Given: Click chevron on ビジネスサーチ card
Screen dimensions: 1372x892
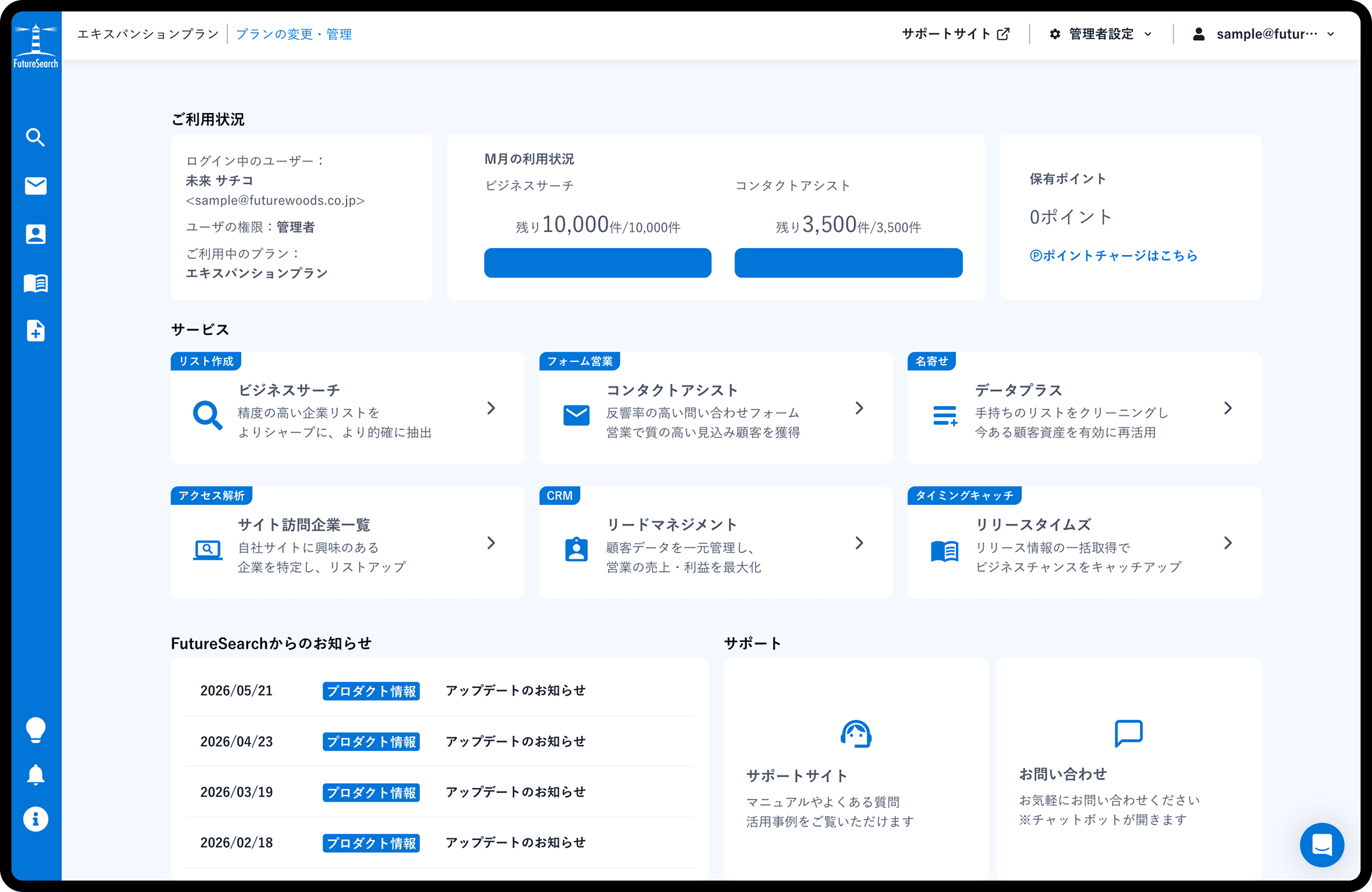Looking at the screenshot, I should pyautogui.click(x=491, y=408).
